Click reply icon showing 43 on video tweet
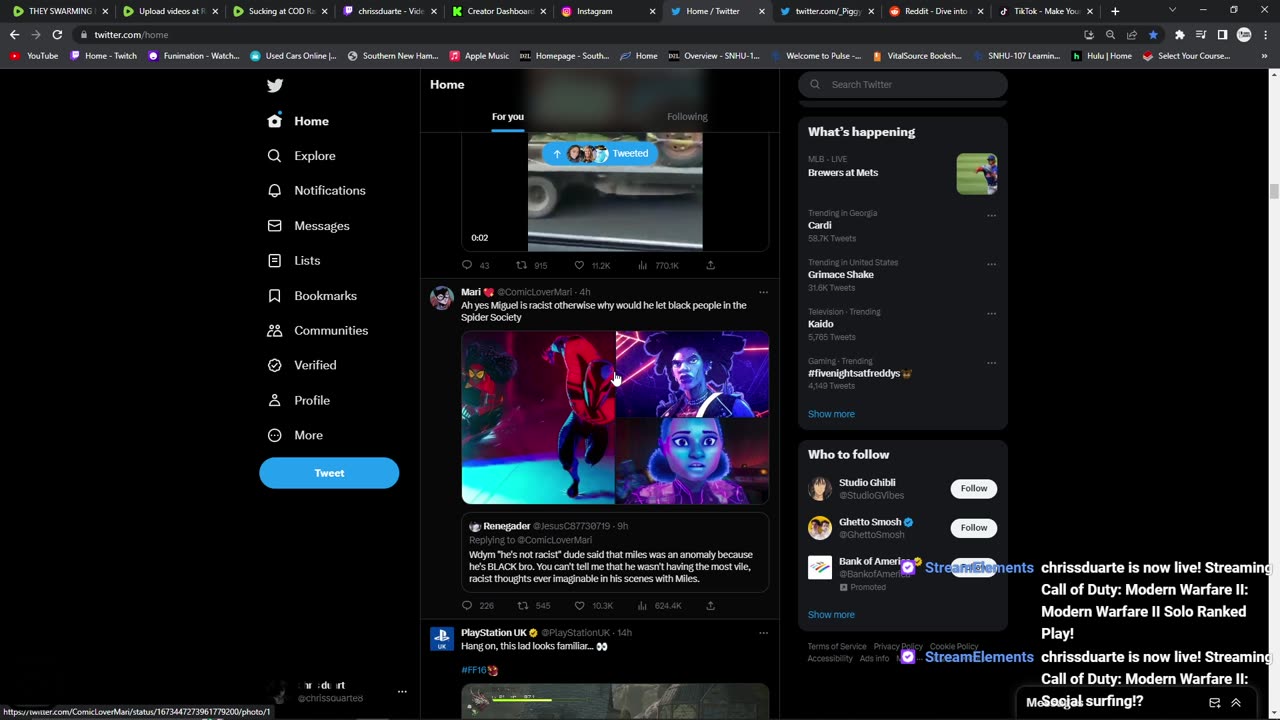Image resolution: width=1280 pixels, height=720 pixels. pos(467,266)
